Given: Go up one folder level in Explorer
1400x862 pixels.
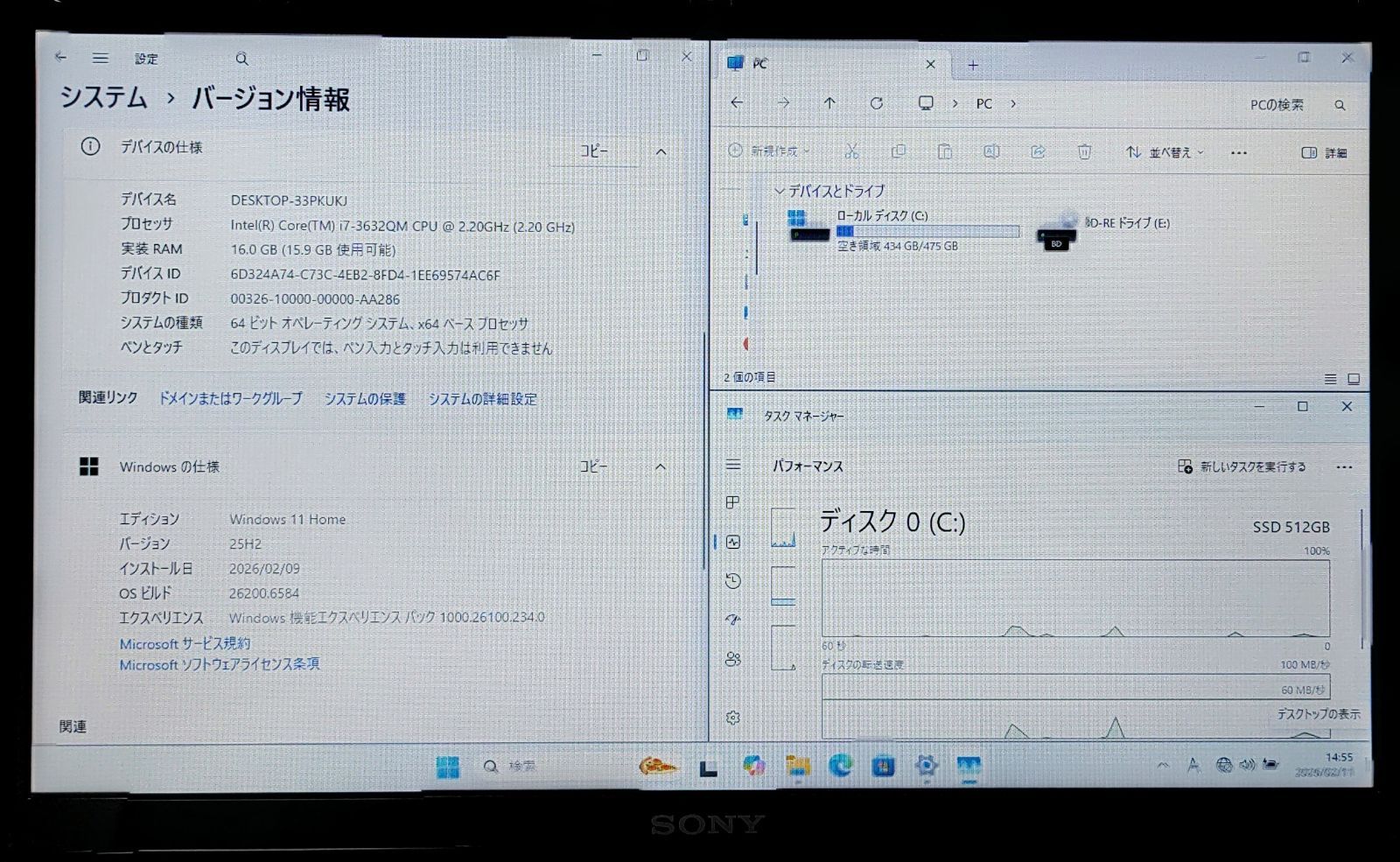Looking at the screenshot, I should [829, 102].
